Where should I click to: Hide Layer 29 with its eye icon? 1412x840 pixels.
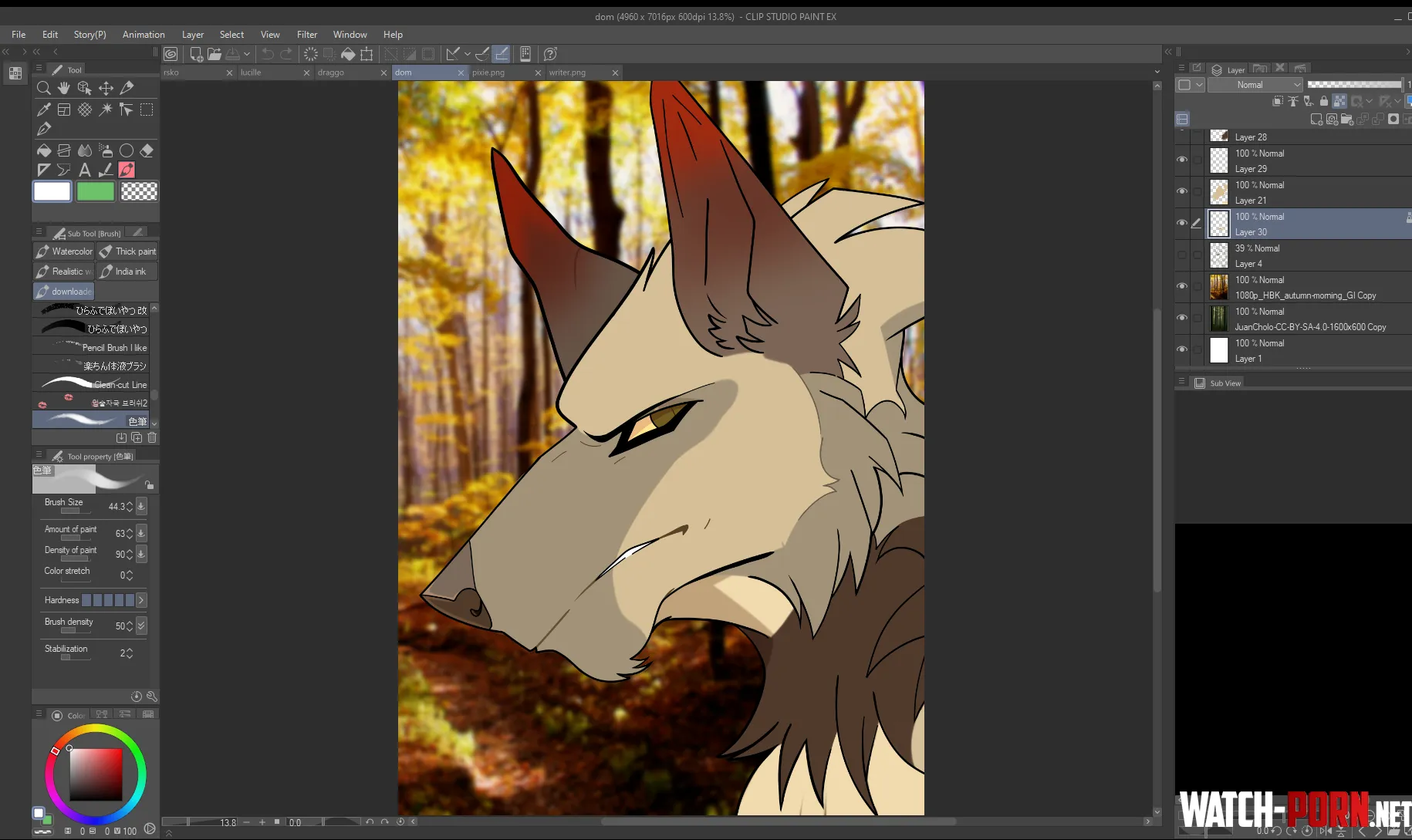tap(1182, 160)
